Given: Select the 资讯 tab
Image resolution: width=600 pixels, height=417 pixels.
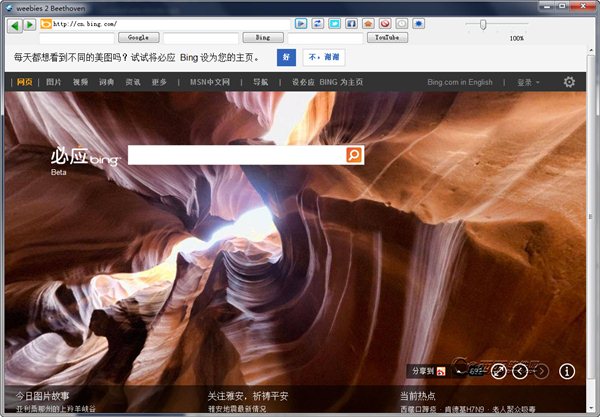Looking at the screenshot, I should 133,82.
